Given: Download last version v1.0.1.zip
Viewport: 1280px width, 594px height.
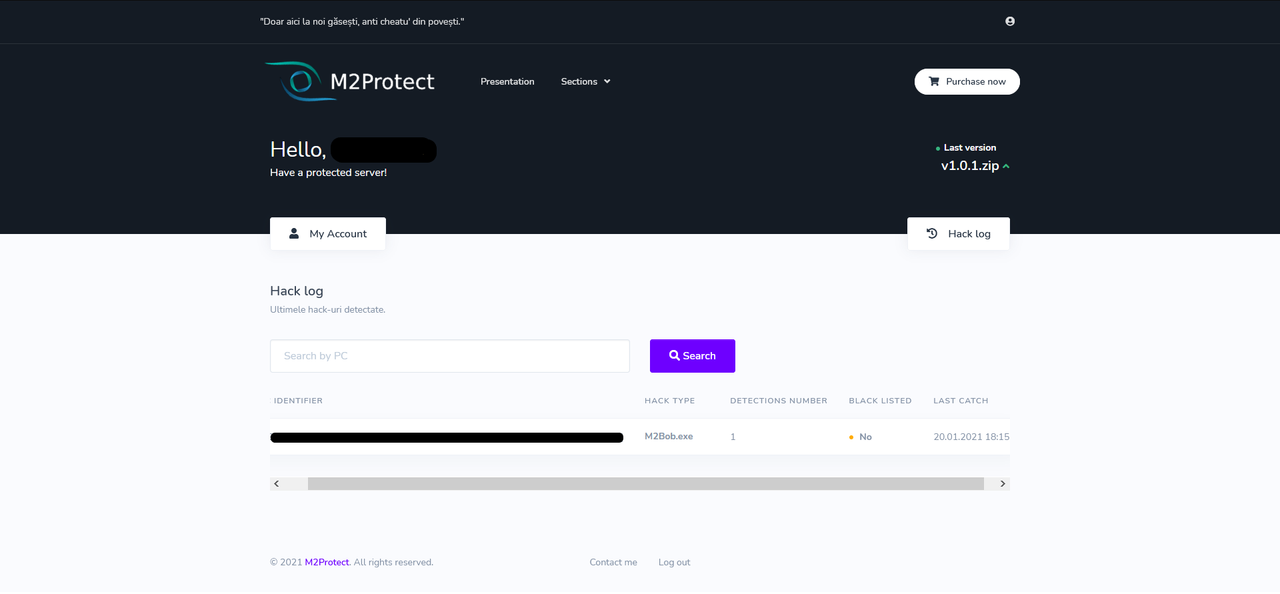Looking at the screenshot, I should pyautogui.click(x=975, y=166).
